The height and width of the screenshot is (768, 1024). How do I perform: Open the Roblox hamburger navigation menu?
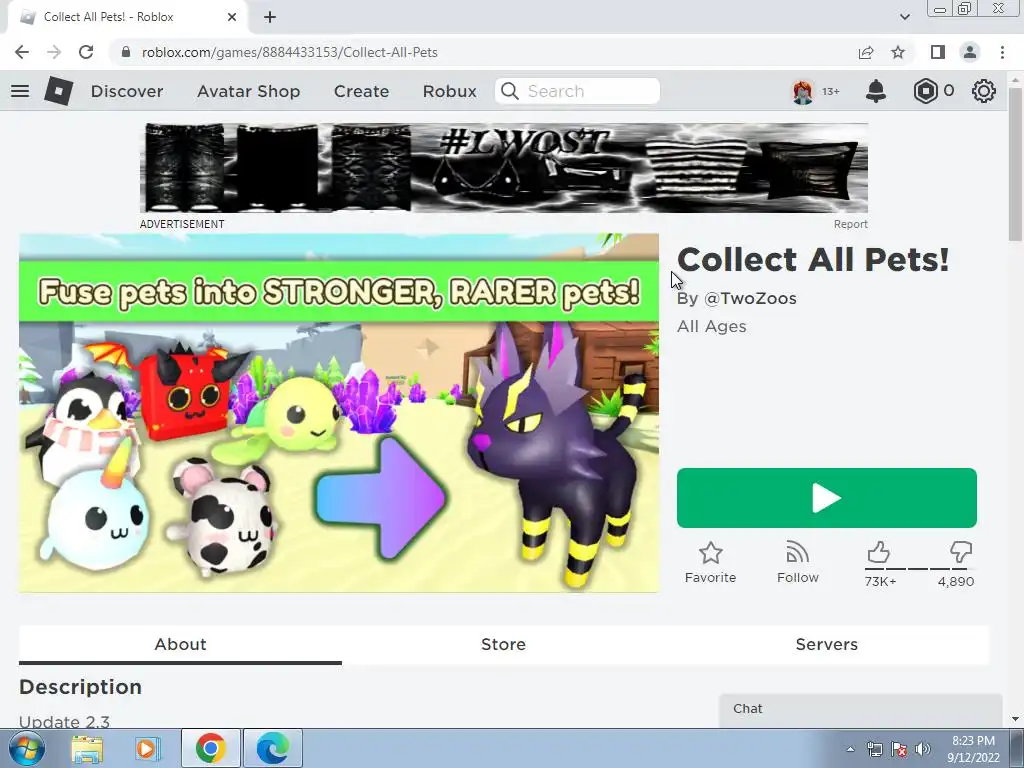click(20, 91)
